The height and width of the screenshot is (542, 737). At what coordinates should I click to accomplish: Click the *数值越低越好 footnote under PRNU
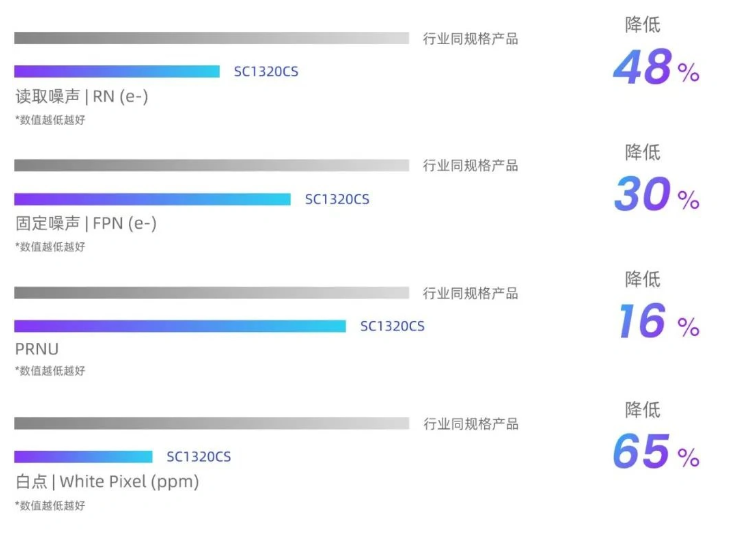click(x=50, y=371)
